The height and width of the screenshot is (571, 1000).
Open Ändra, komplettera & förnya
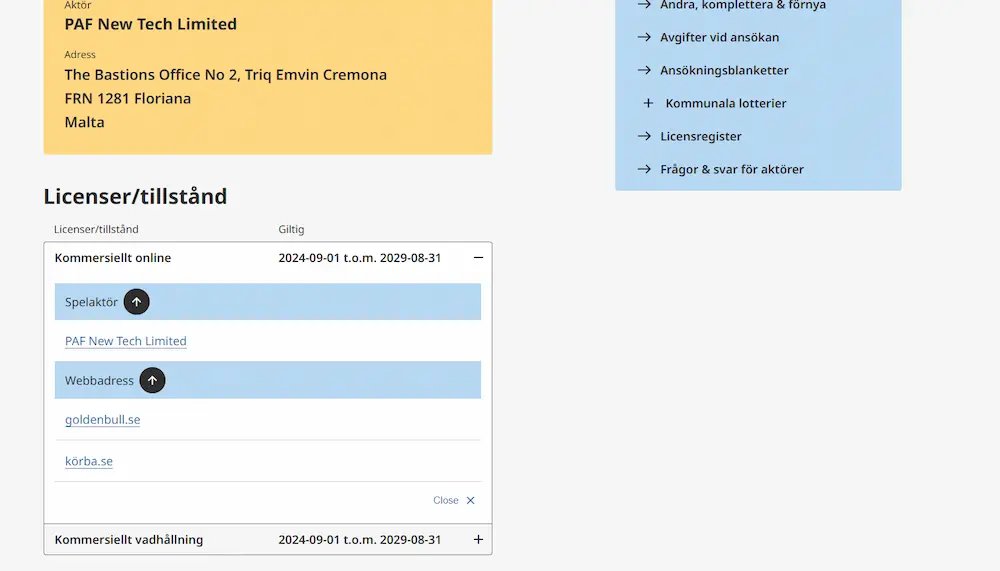742,5
